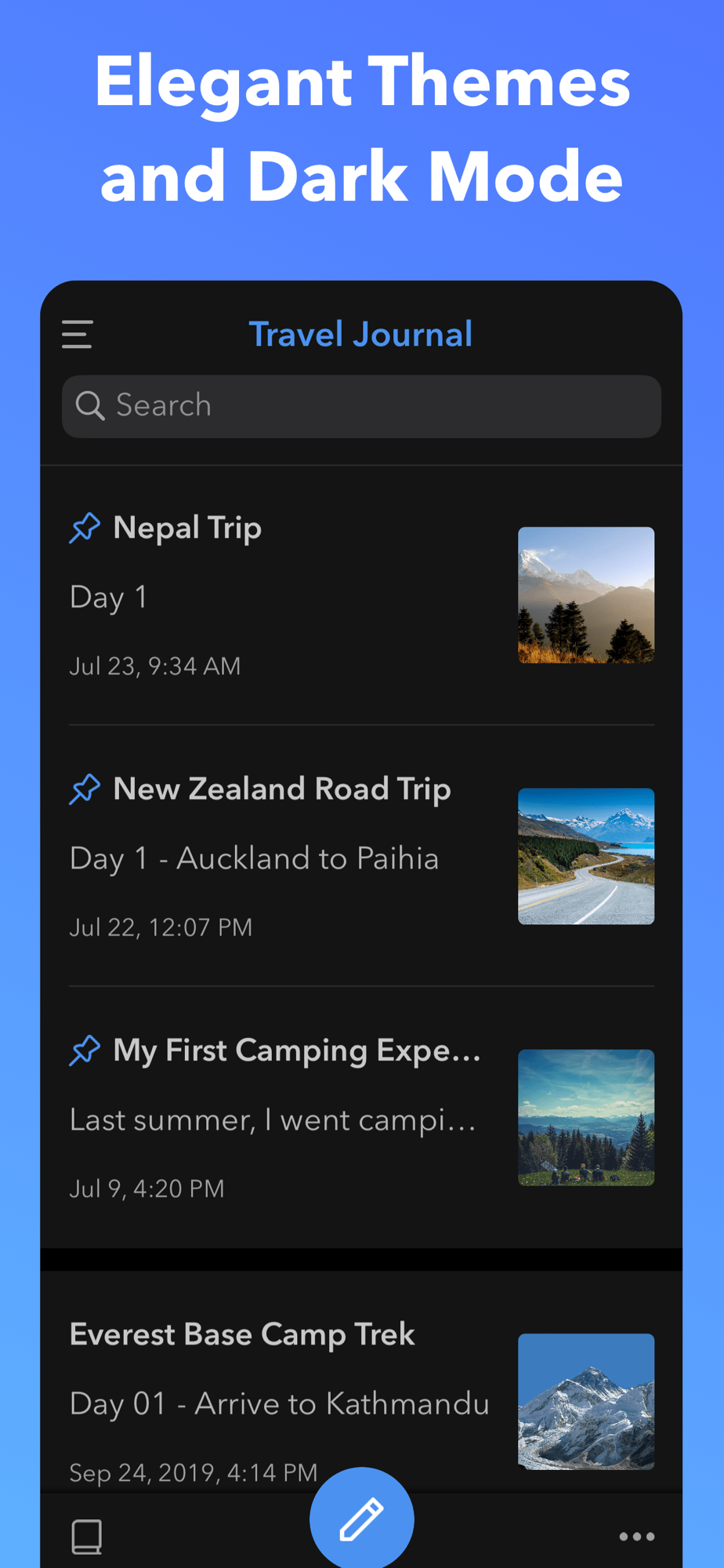Open the New Zealand Road Trip entry
Viewport: 724px width, 1568px height.
tap(282, 789)
